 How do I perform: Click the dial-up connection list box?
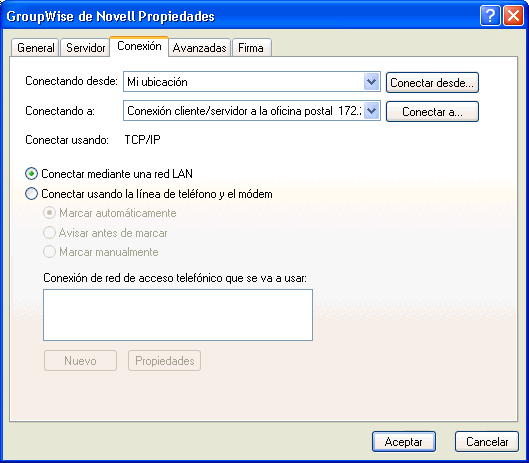[178, 315]
